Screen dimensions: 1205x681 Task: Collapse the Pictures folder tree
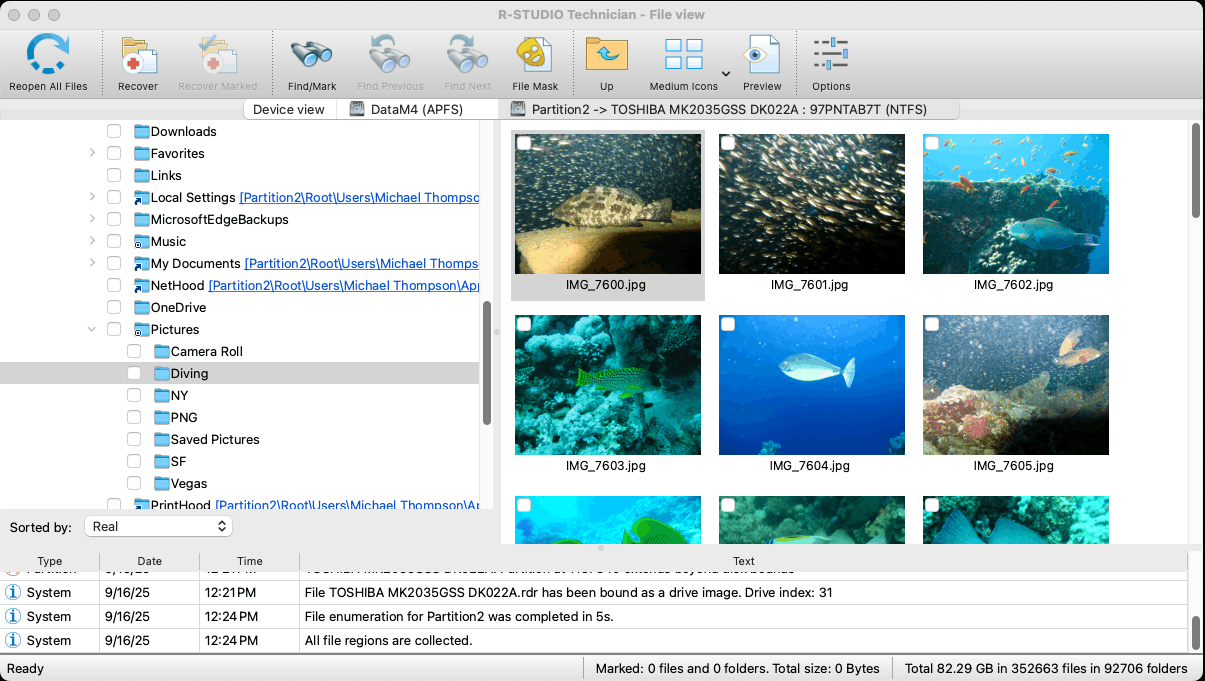(x=92, y=329)
